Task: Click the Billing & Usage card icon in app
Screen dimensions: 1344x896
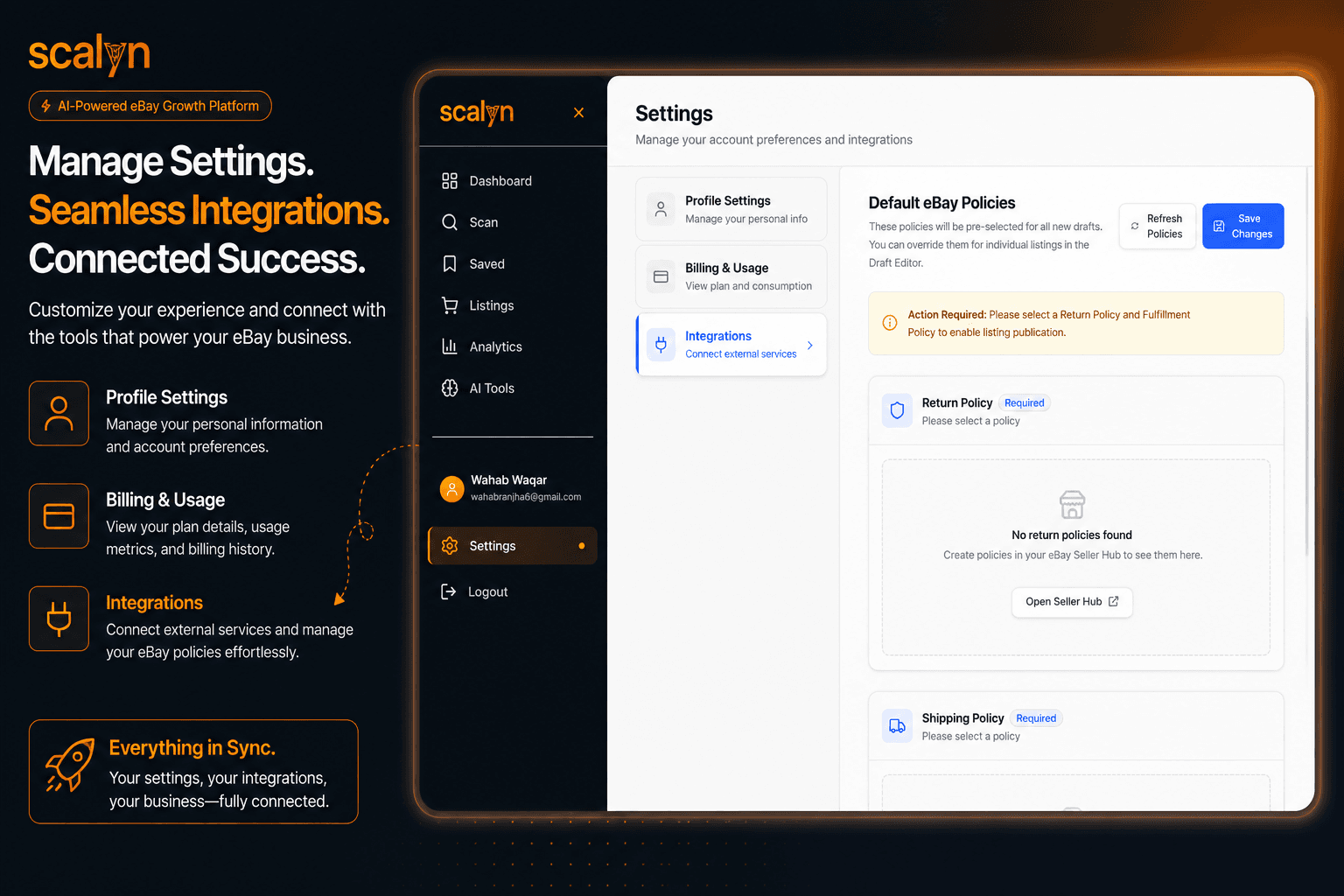Action: coord(661,276)
